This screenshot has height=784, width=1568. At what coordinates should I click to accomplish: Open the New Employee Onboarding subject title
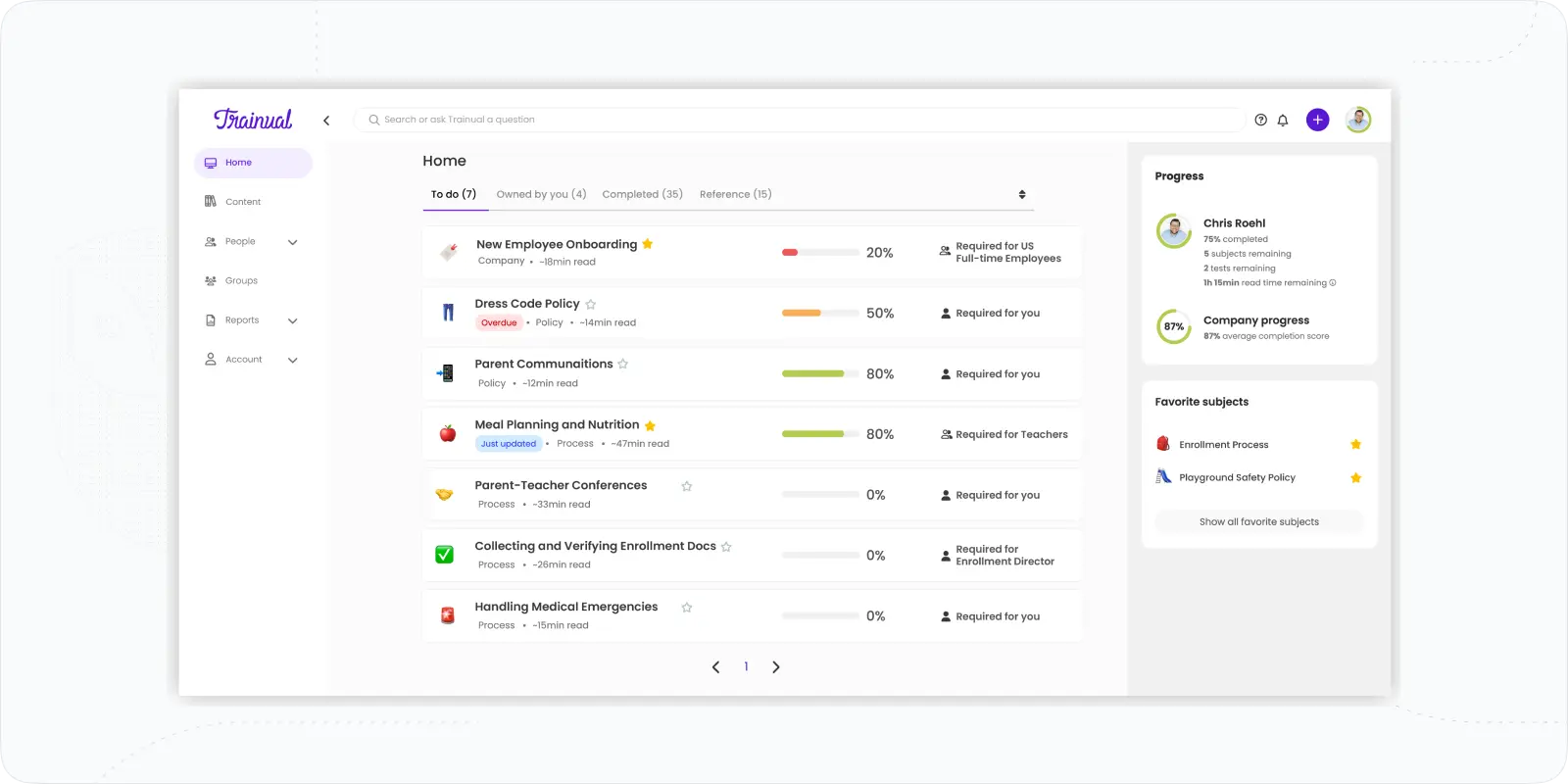click(557, 244)
